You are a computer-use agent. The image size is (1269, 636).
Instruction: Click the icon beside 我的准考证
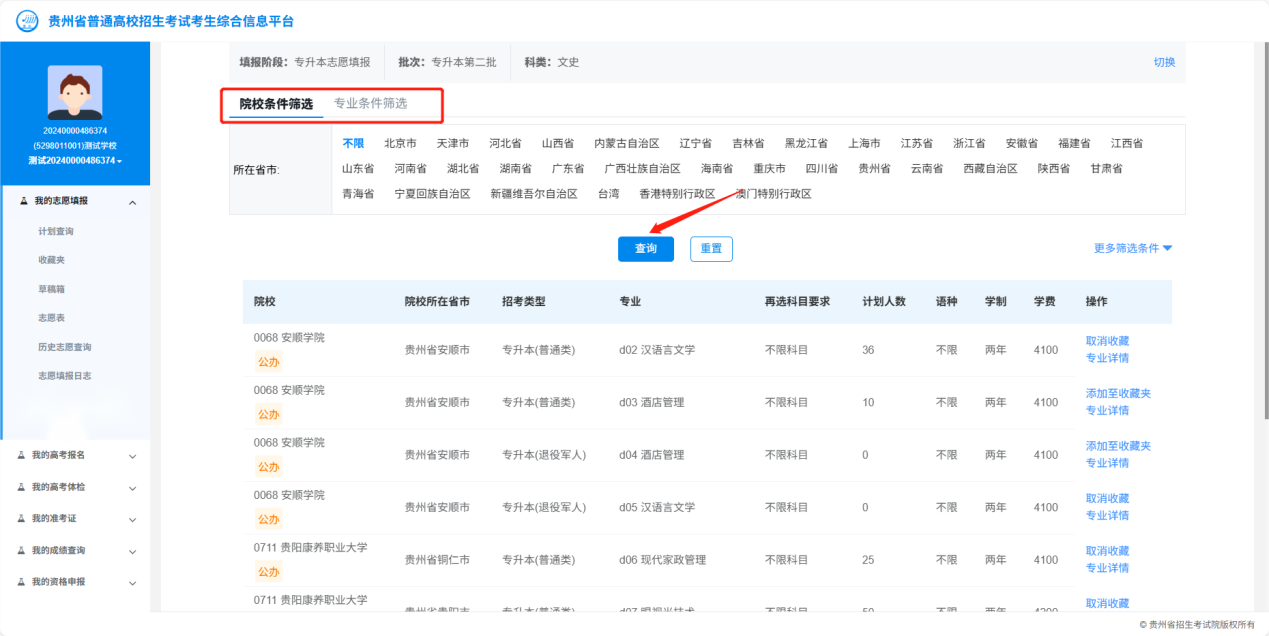tap(23, 518)
